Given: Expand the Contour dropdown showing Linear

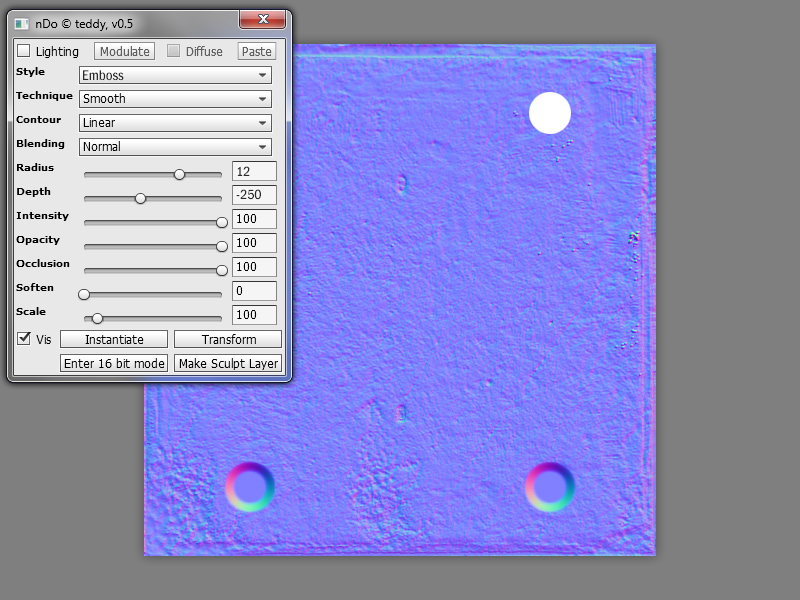Looking at the screenshot, I should point(175,122).
